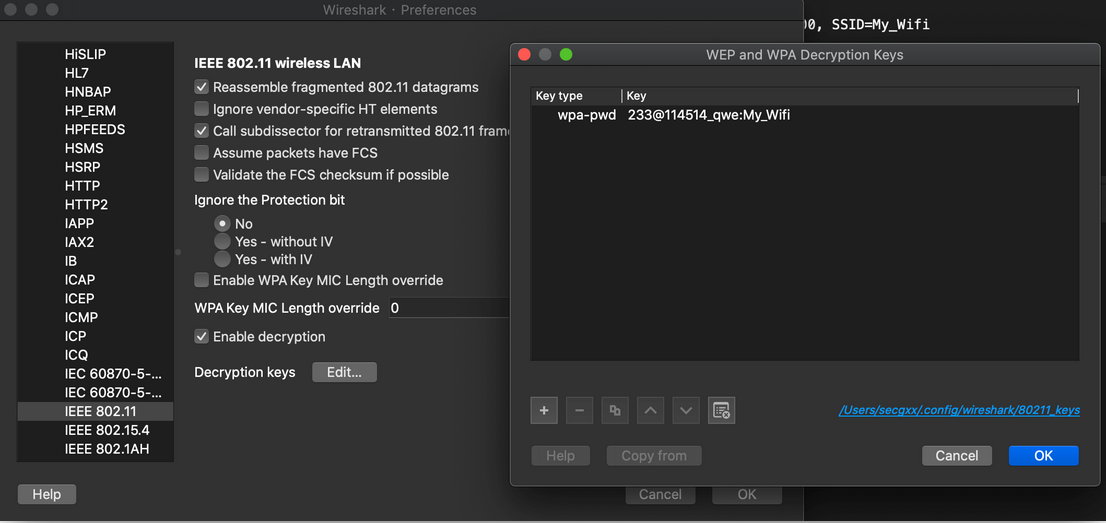Open the decryption keys Edit... button
Viewport: 1106px width, 523px height.
click(x=344, y=373)
